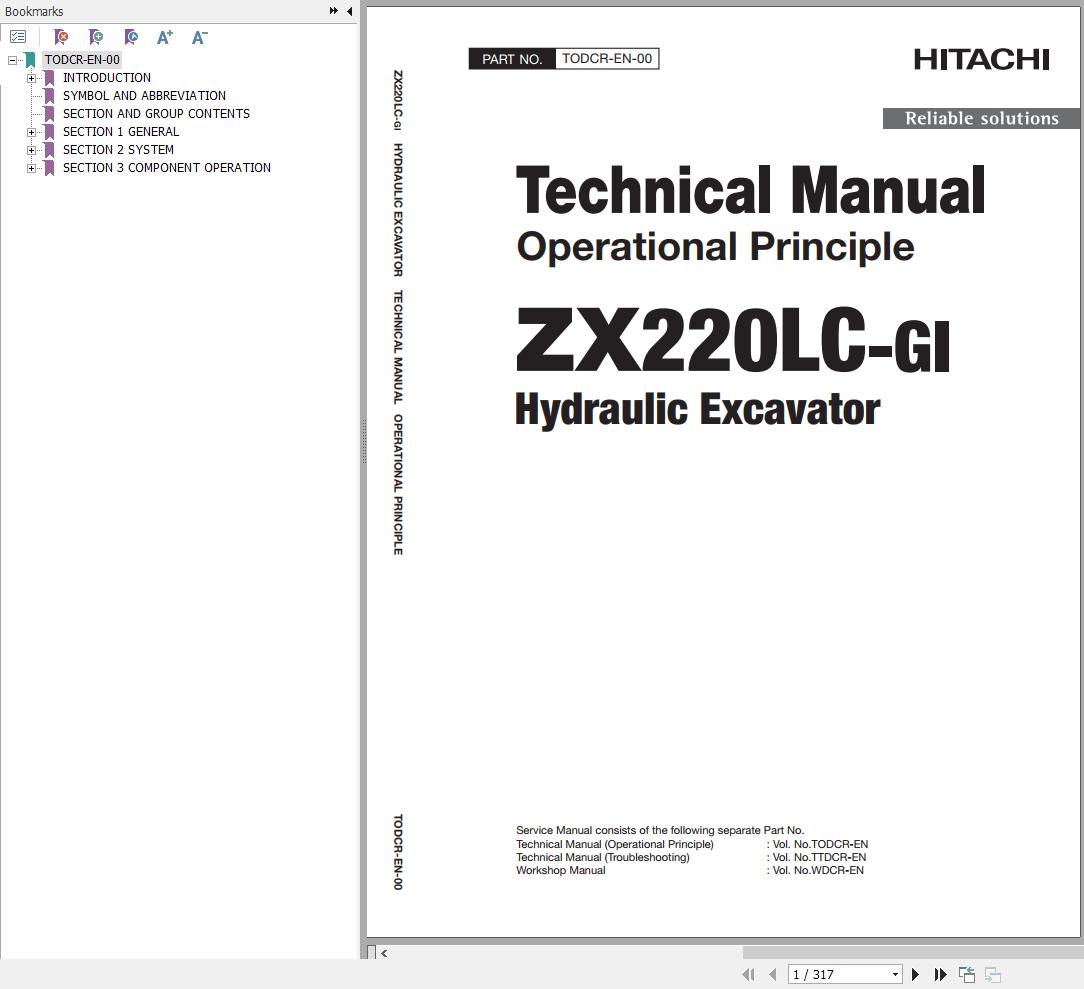Toggle expand of the panel header double arrow

[x=332, y=11]
